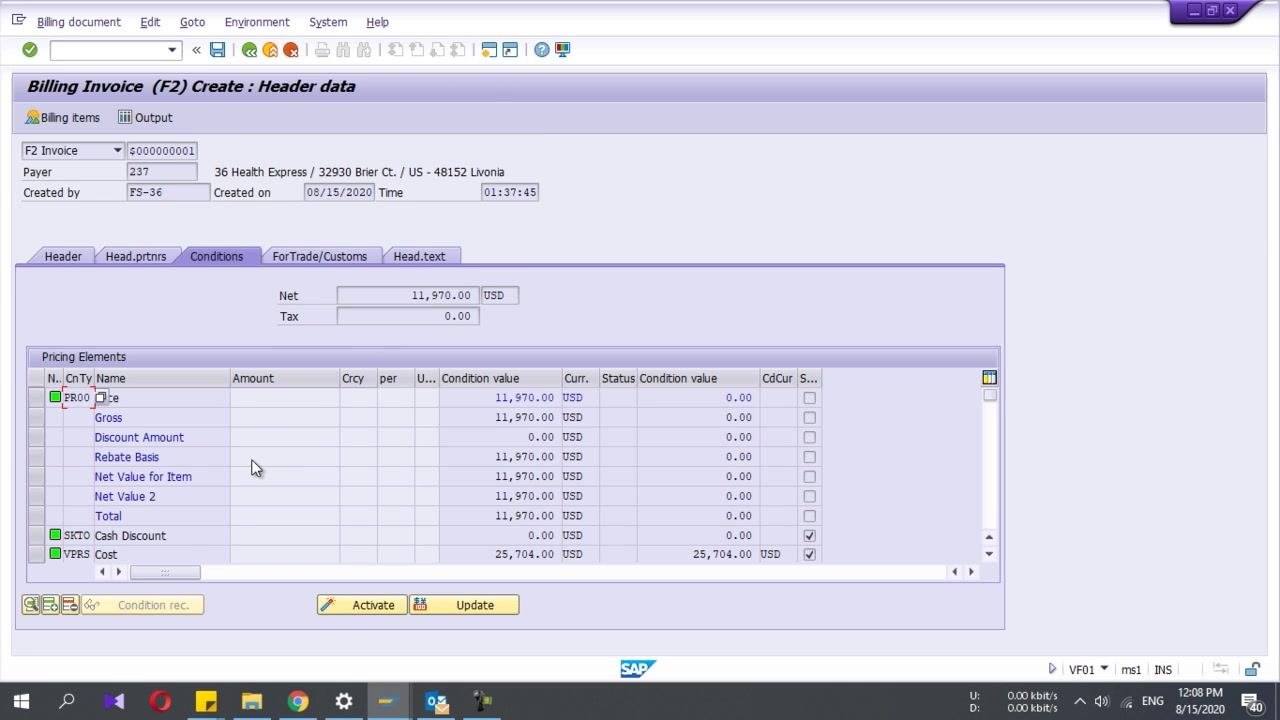The height and width of the screenshot is (720, 1280).
Task: Uncheck the Cost row statistical checkbox
Action: pyautogui.click(x=809, y=554)
